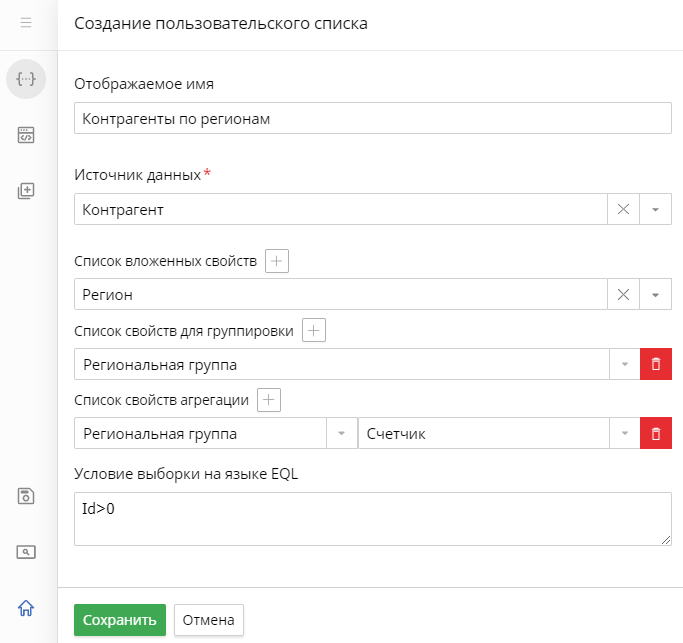Screen dimensions: 683x643
Task: Open grouping Региональная группа dropdown
Action: click(x=625, y=364)
